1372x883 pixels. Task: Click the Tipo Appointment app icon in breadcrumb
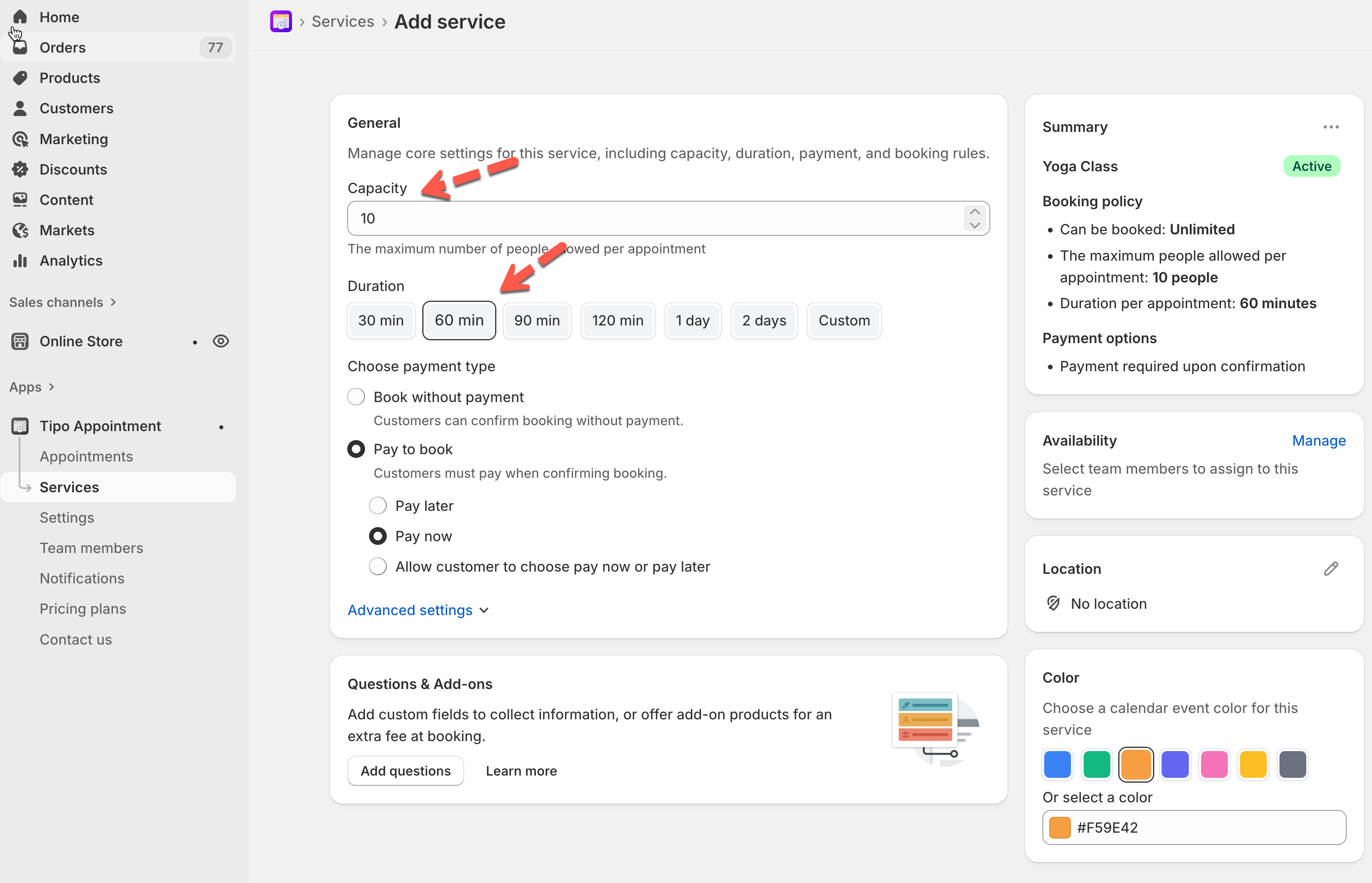click(281, 21)
